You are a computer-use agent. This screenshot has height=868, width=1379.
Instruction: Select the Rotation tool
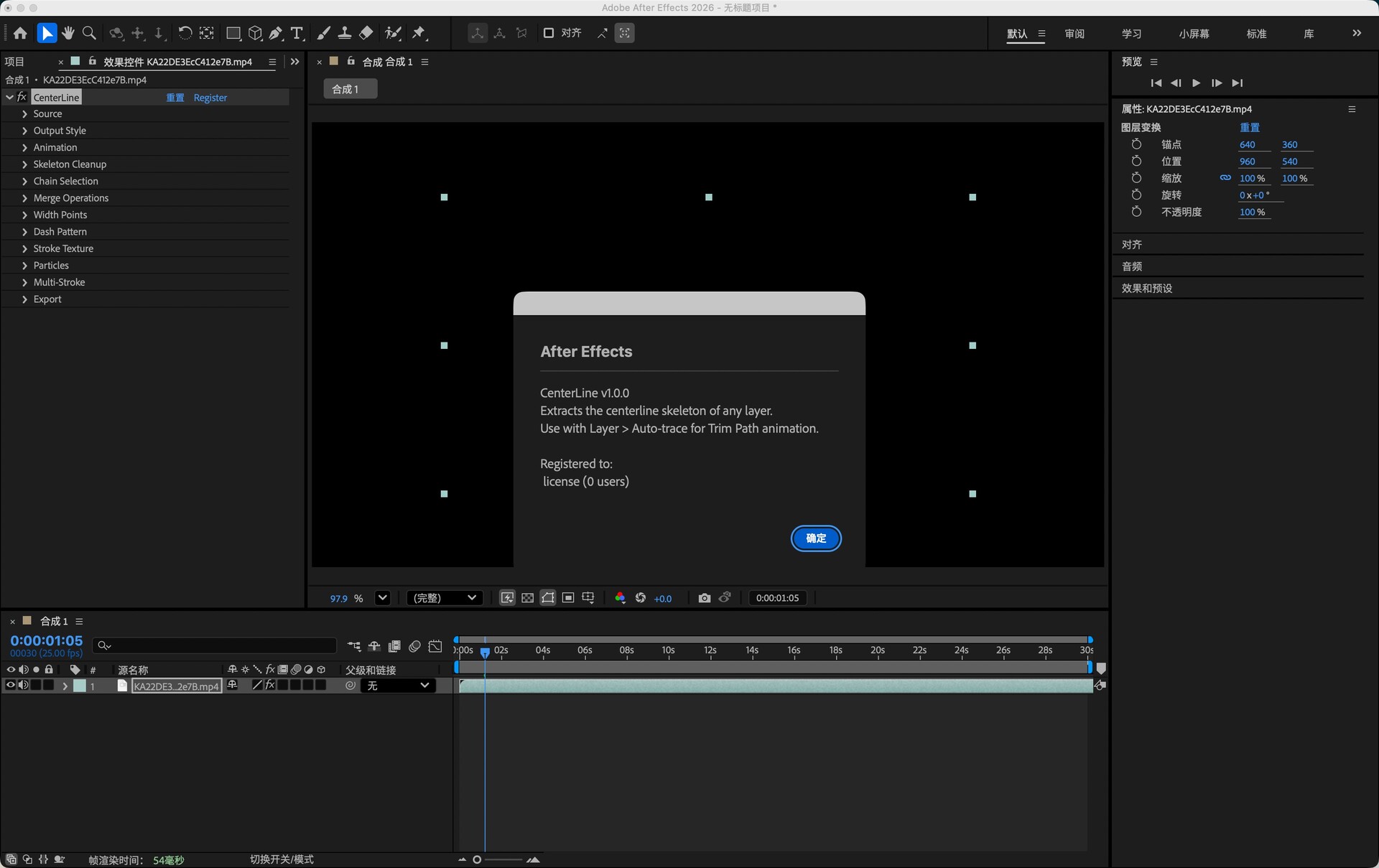[185, 33]
